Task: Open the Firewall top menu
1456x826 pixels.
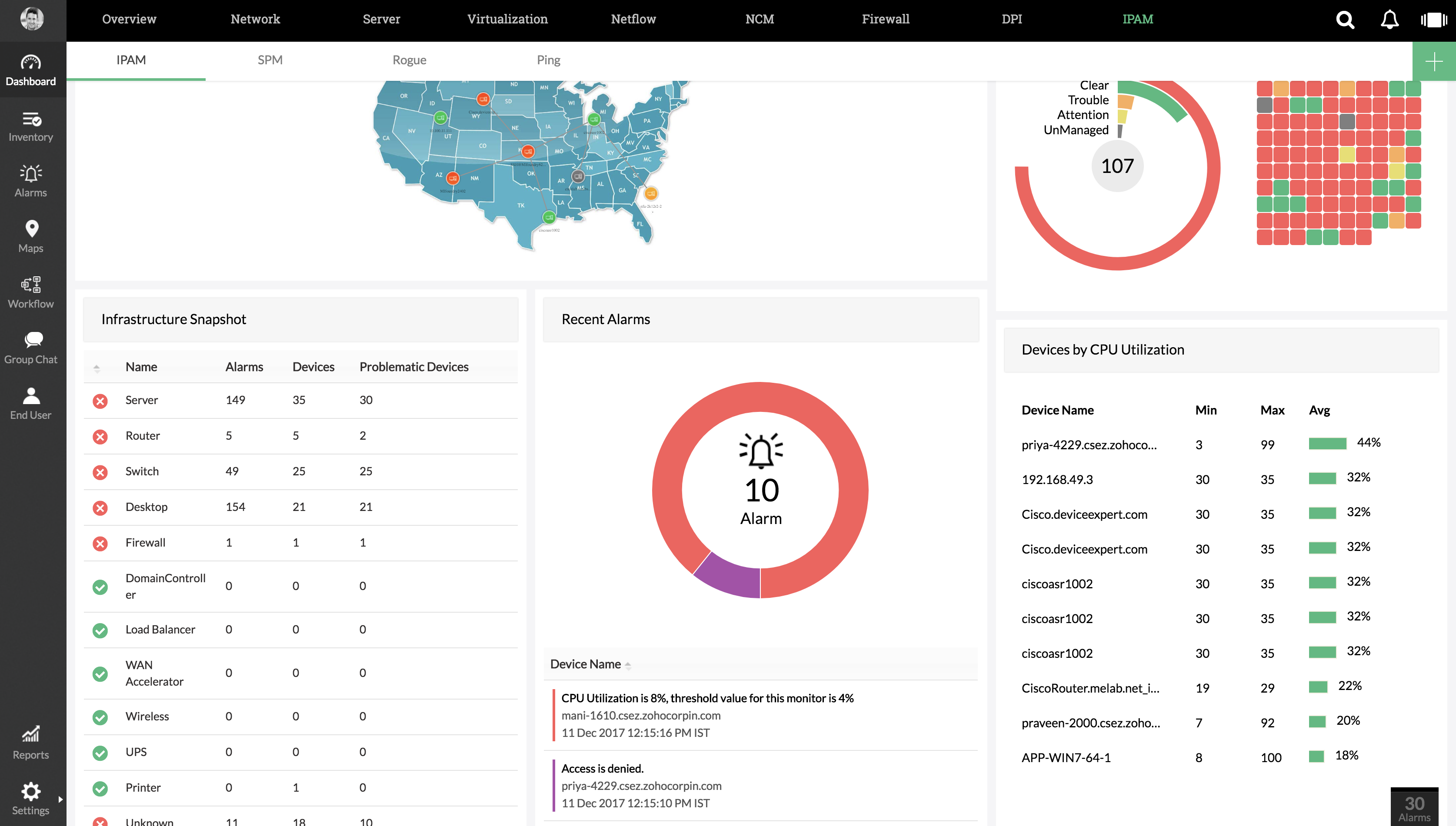Action: coord(885,19)
